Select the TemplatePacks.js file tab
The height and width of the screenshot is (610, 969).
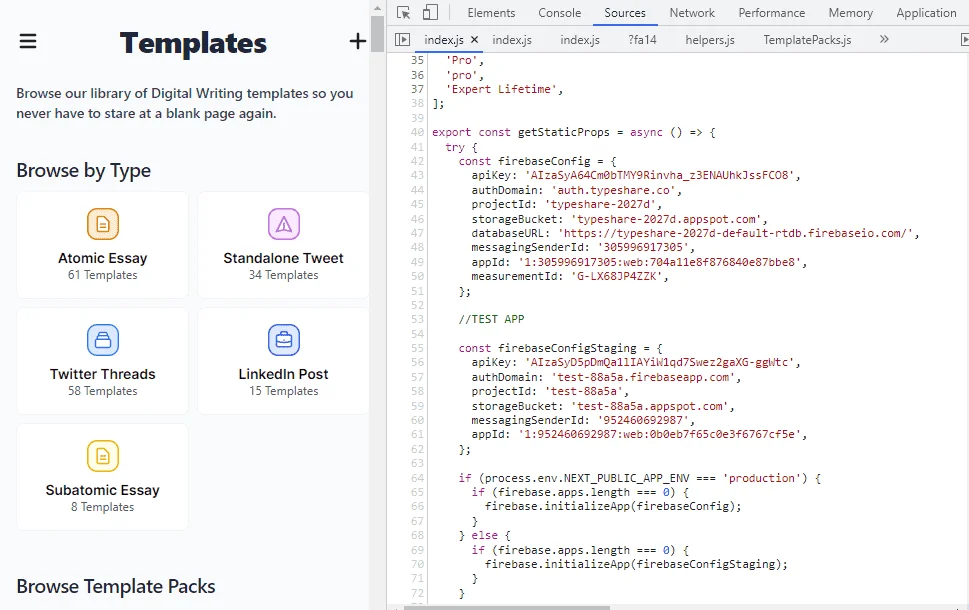pyautogui.click(x=807, y=40)
